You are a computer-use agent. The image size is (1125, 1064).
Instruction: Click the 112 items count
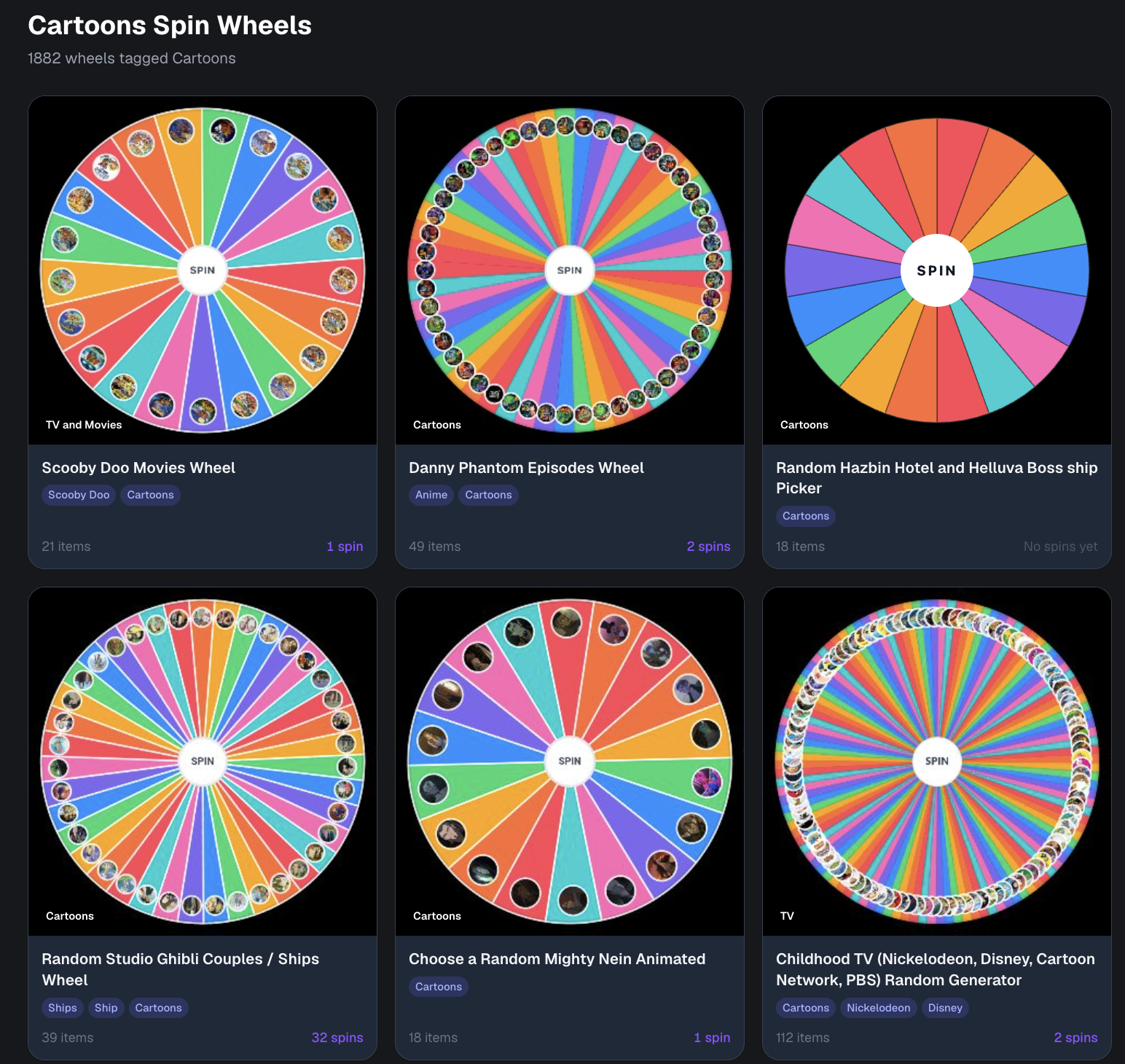click(x=803, y=1038)
